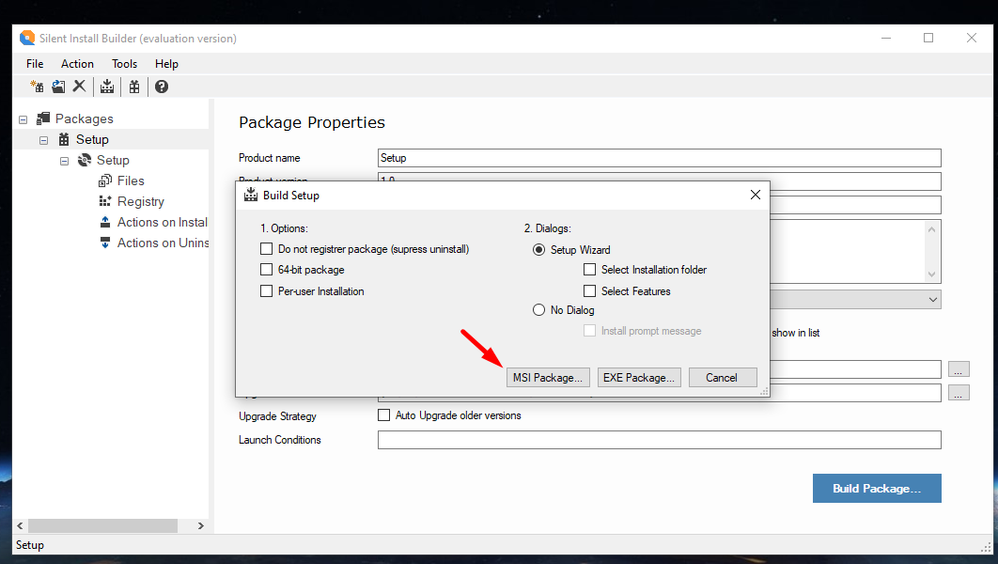
Task: Click the Delete X toolbar icon
Action: click(x=79, y=86)
